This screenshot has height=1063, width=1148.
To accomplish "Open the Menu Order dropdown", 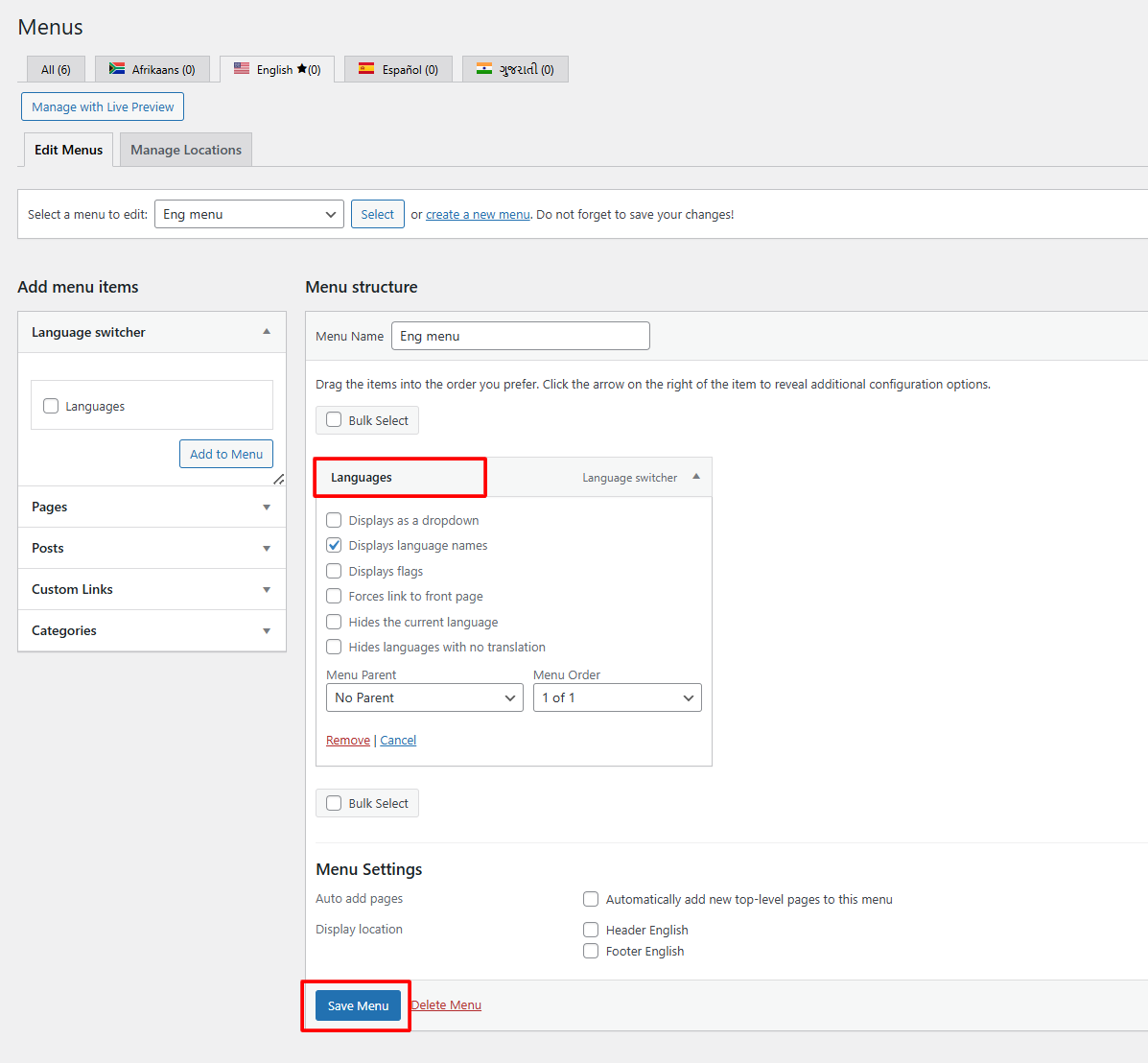I will [617, 697].
